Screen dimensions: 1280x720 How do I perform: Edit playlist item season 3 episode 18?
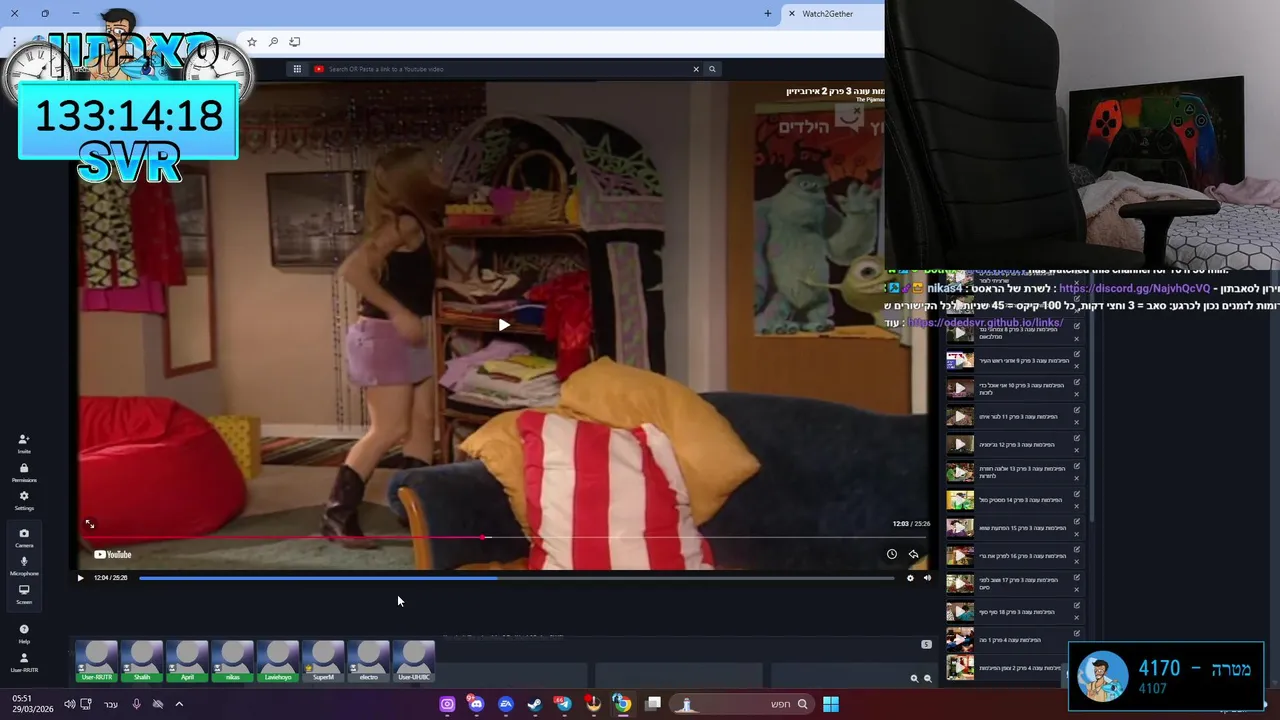coord(1077,606)
